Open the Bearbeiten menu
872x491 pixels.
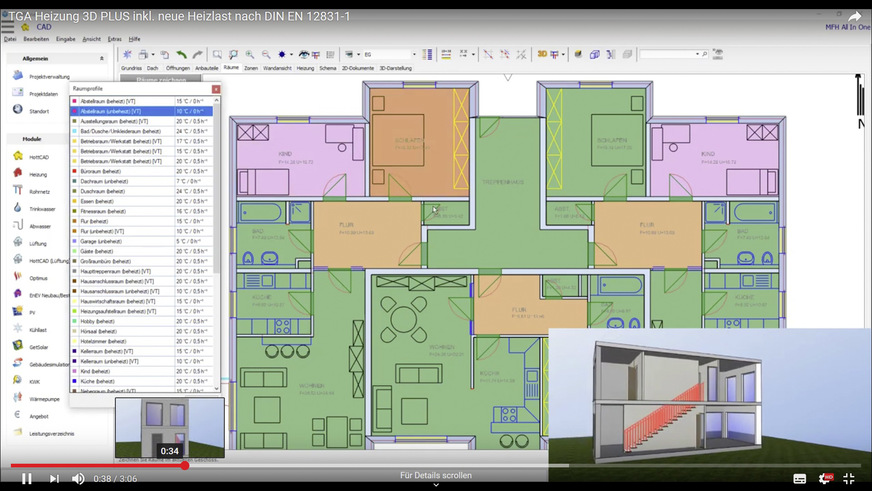pyautogui.click(x=36, y=39)
